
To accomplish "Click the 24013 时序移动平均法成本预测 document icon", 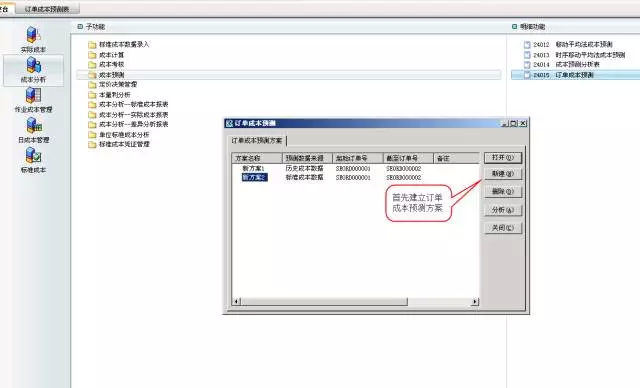I will click(x=527, y=55).
